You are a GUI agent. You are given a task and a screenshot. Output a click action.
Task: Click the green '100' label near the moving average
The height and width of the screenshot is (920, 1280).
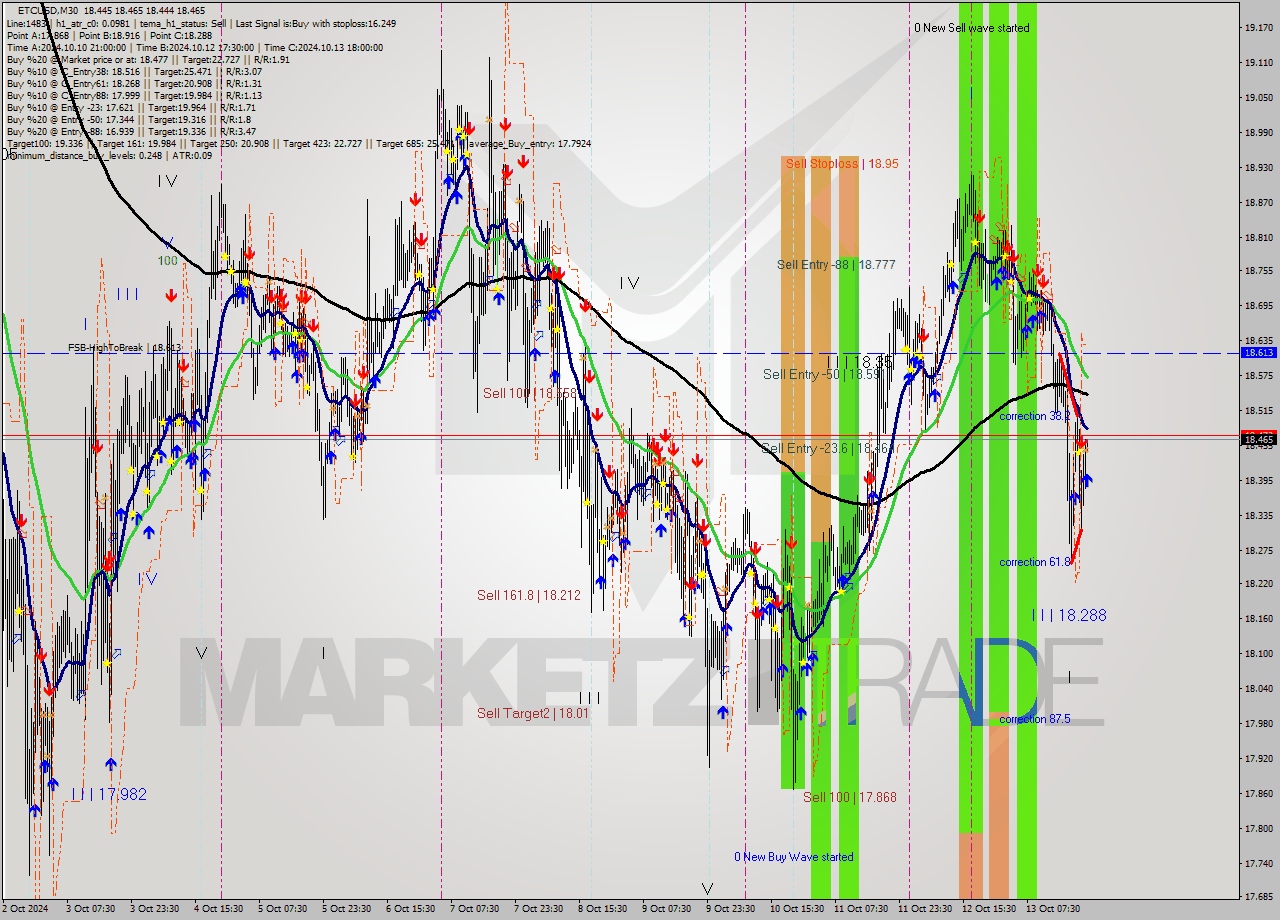pos(167,261)
